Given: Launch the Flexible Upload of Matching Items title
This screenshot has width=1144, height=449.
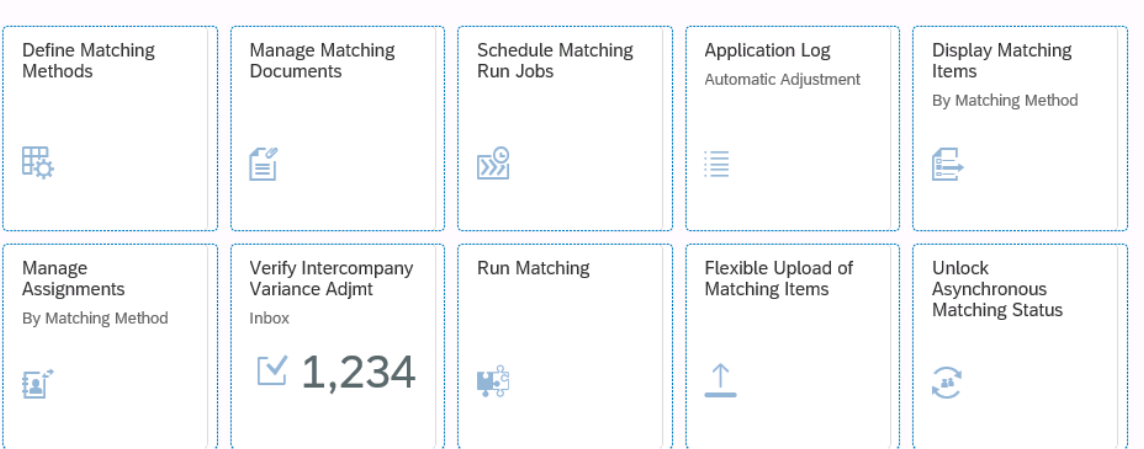Looking at the screenshot, I should [778, 278].
